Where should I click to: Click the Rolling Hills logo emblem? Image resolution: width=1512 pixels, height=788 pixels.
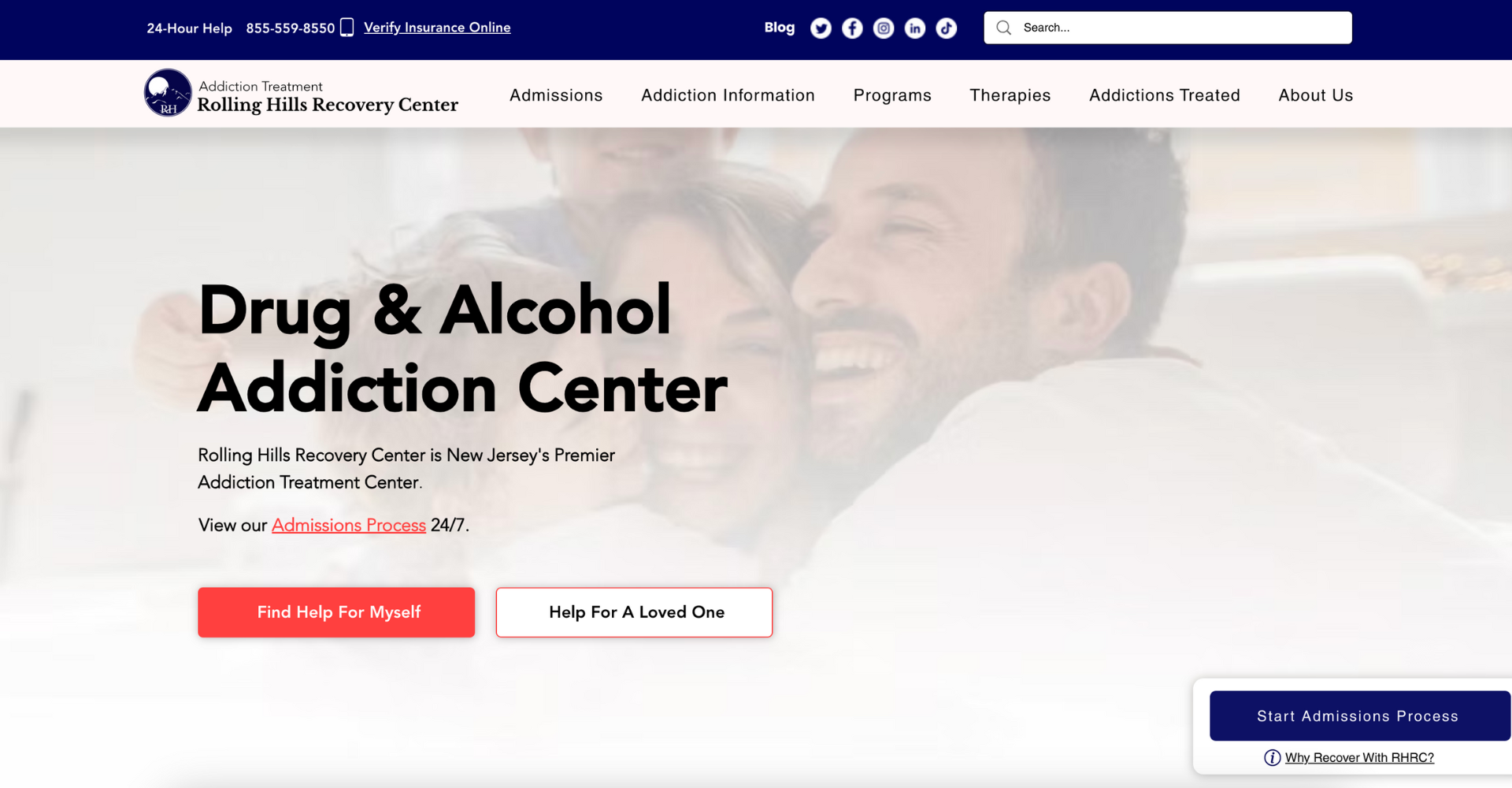(x=168, y=93)
